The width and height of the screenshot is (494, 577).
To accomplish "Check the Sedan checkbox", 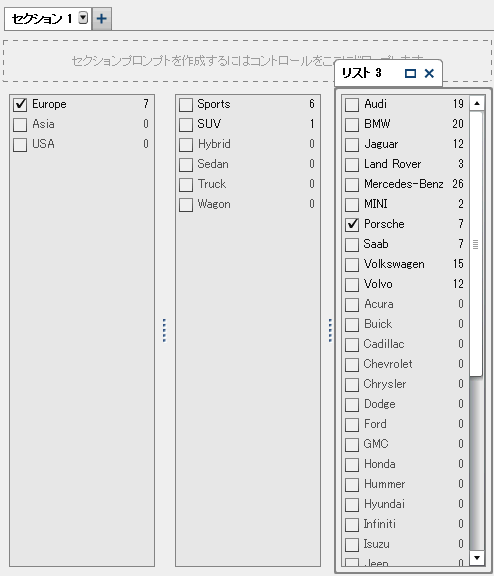I will [186, 164].
